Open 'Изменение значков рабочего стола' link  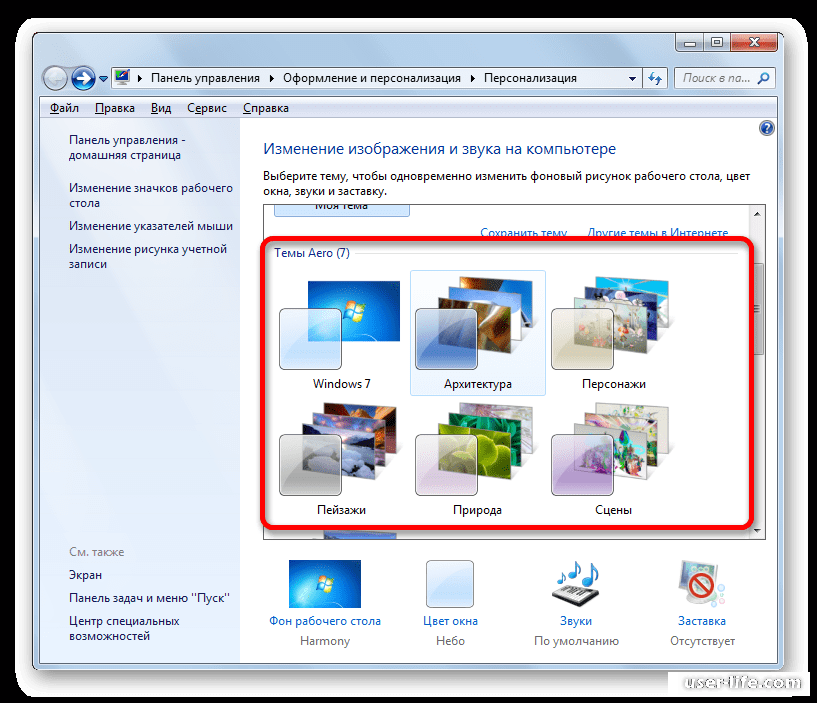tap(151, 195)
